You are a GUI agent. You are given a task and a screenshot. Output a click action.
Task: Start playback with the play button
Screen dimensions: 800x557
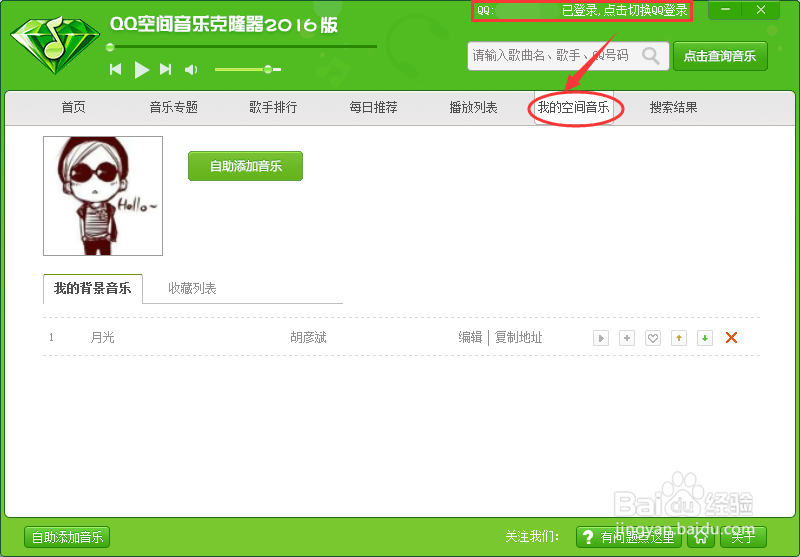click(141, 69)
